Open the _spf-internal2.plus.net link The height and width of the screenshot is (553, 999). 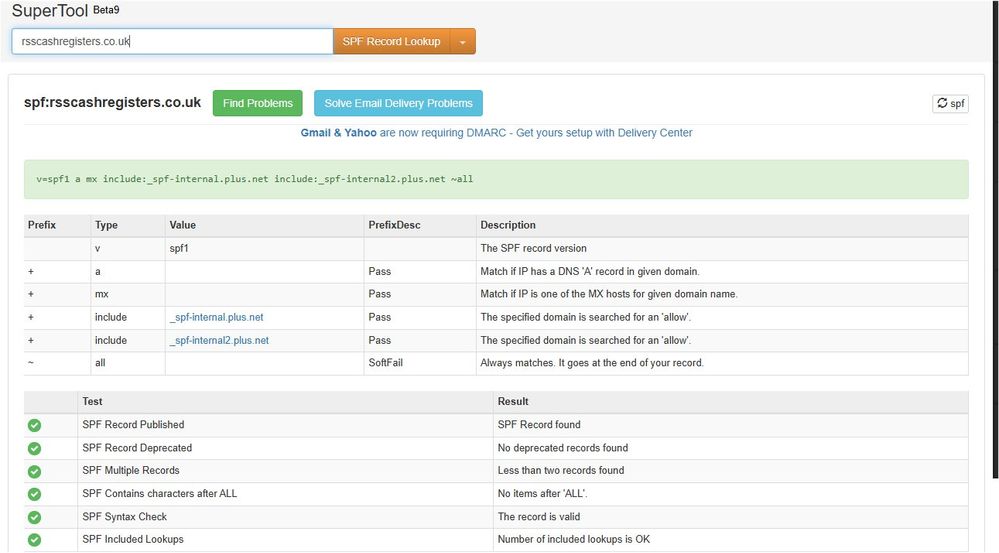[x=219, y=340]
